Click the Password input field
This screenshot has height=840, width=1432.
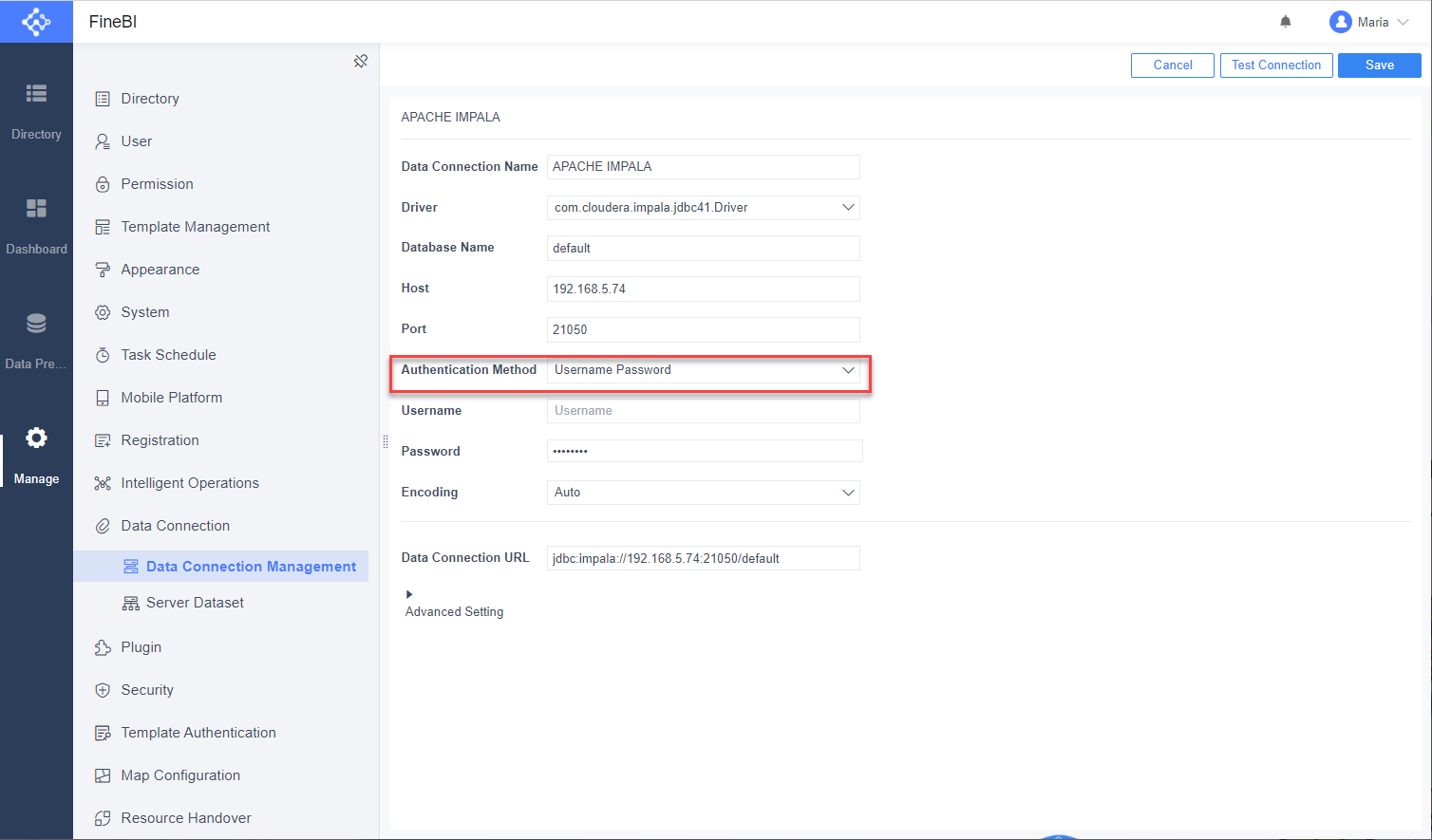(x=705, y=451)
